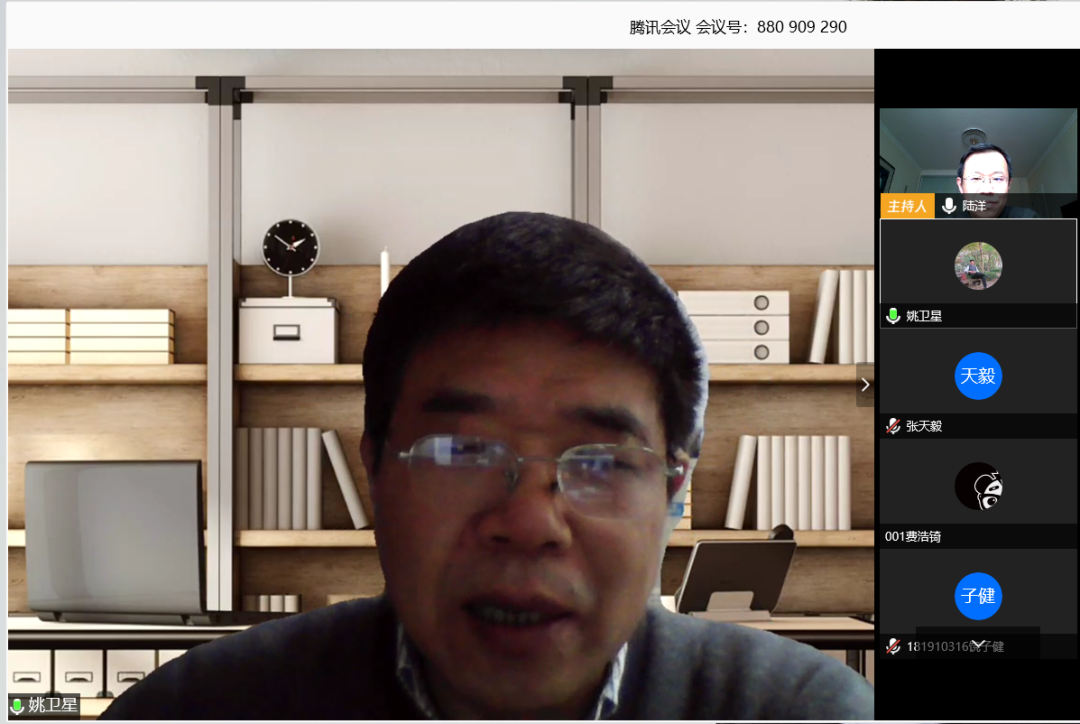Click the 陆洋 name label
The width and height of the screenshot is (1080, 724).
(974, 206)
